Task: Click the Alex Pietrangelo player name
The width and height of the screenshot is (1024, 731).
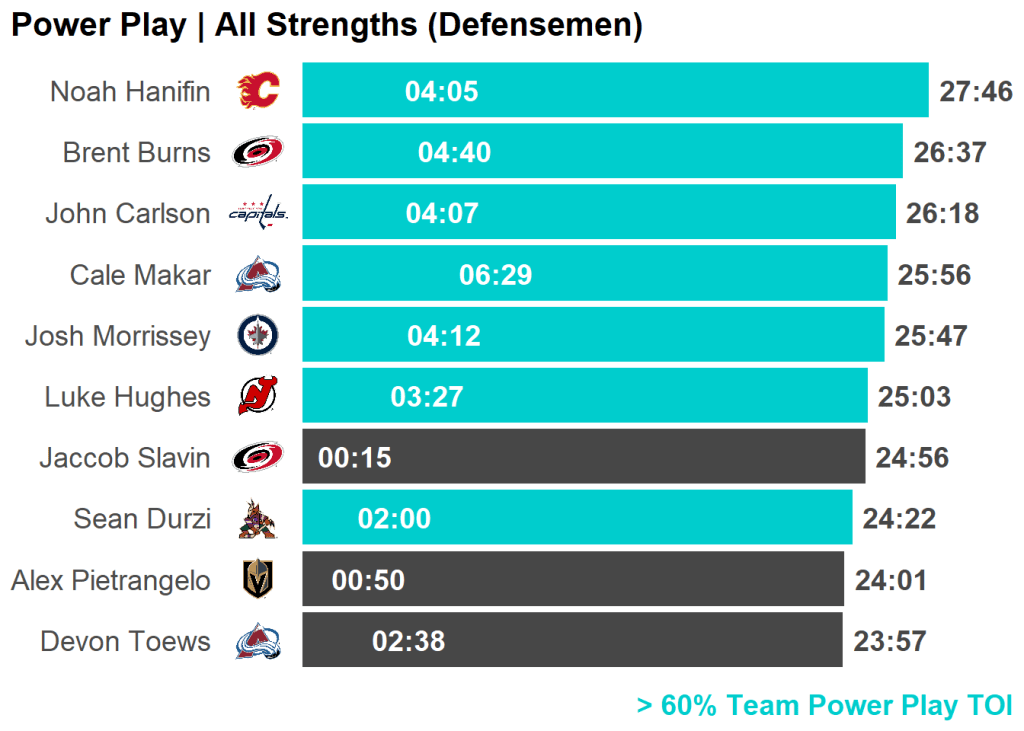Action: point(111,580)
